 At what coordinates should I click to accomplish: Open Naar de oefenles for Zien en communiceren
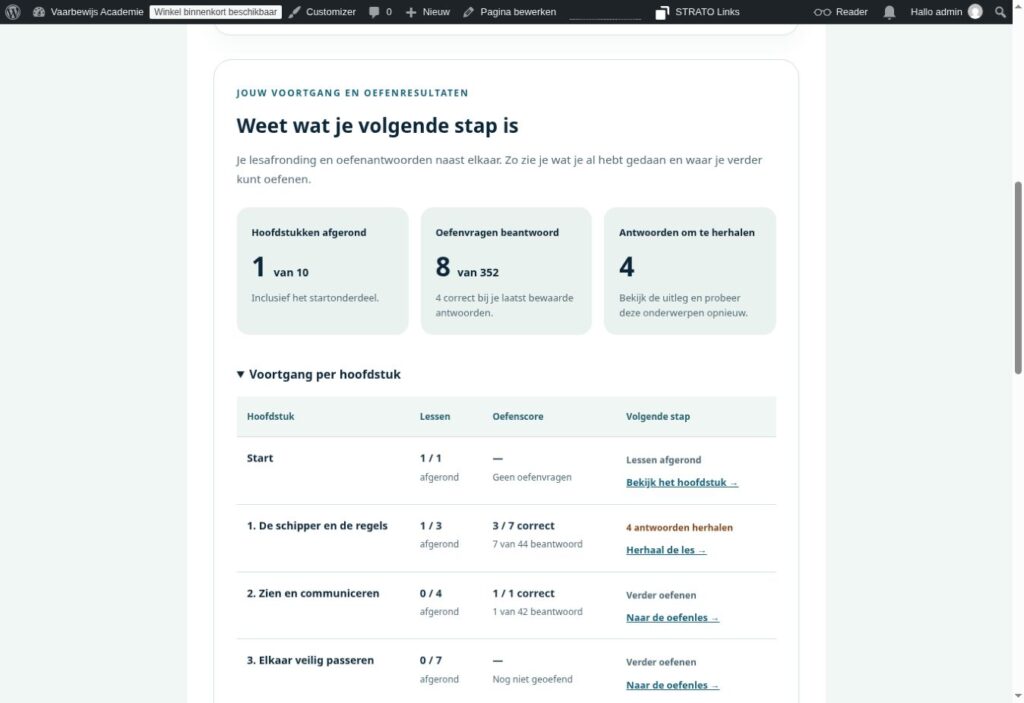point(673,618)
